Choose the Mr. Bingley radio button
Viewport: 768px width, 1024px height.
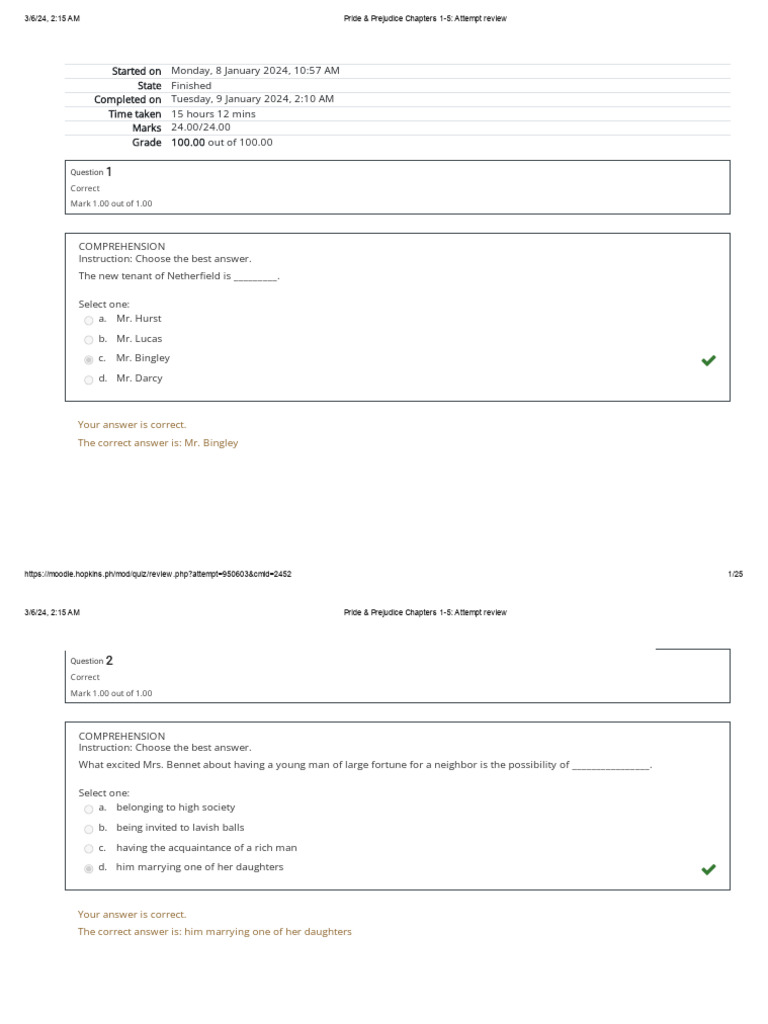coord(89,359)
